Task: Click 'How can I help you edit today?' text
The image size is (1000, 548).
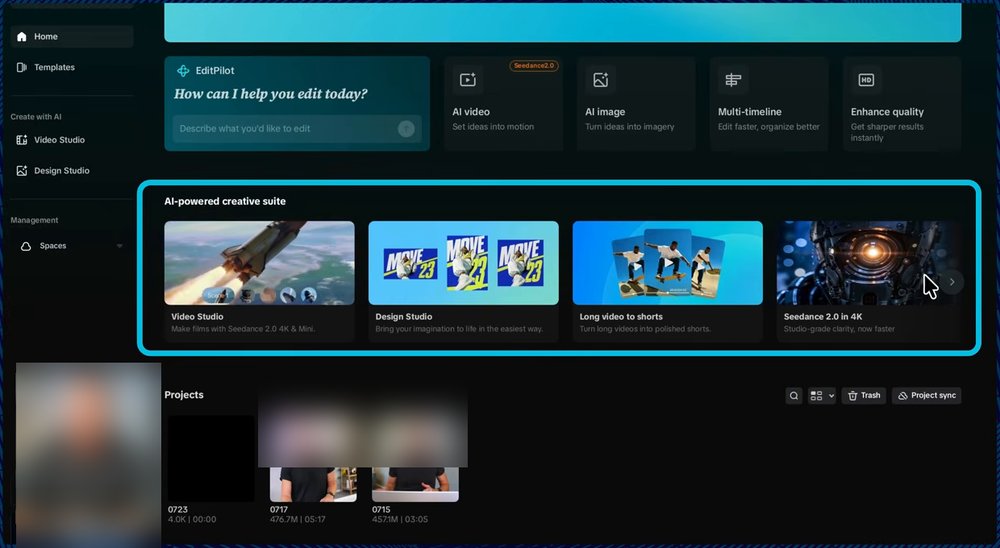Action: point(270,94)
